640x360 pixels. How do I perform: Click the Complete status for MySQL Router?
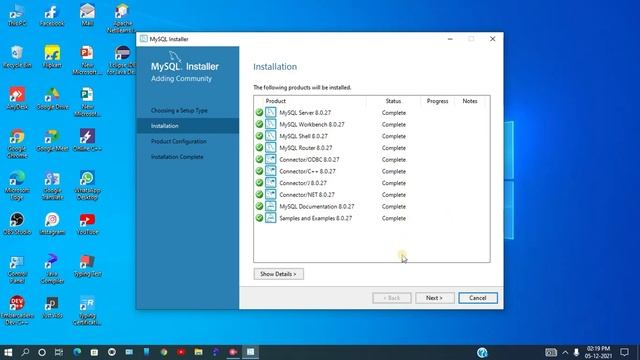click(394, 148)
